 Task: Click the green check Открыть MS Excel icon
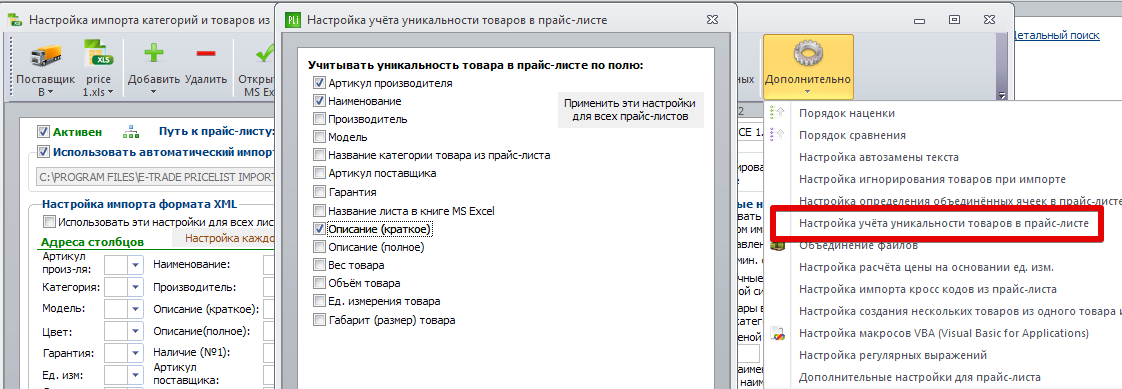265,54
